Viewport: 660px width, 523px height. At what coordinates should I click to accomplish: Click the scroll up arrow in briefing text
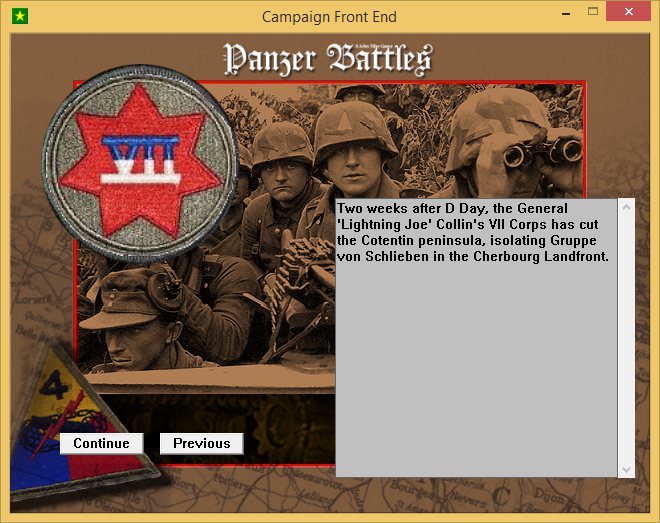tap(626, 207)
